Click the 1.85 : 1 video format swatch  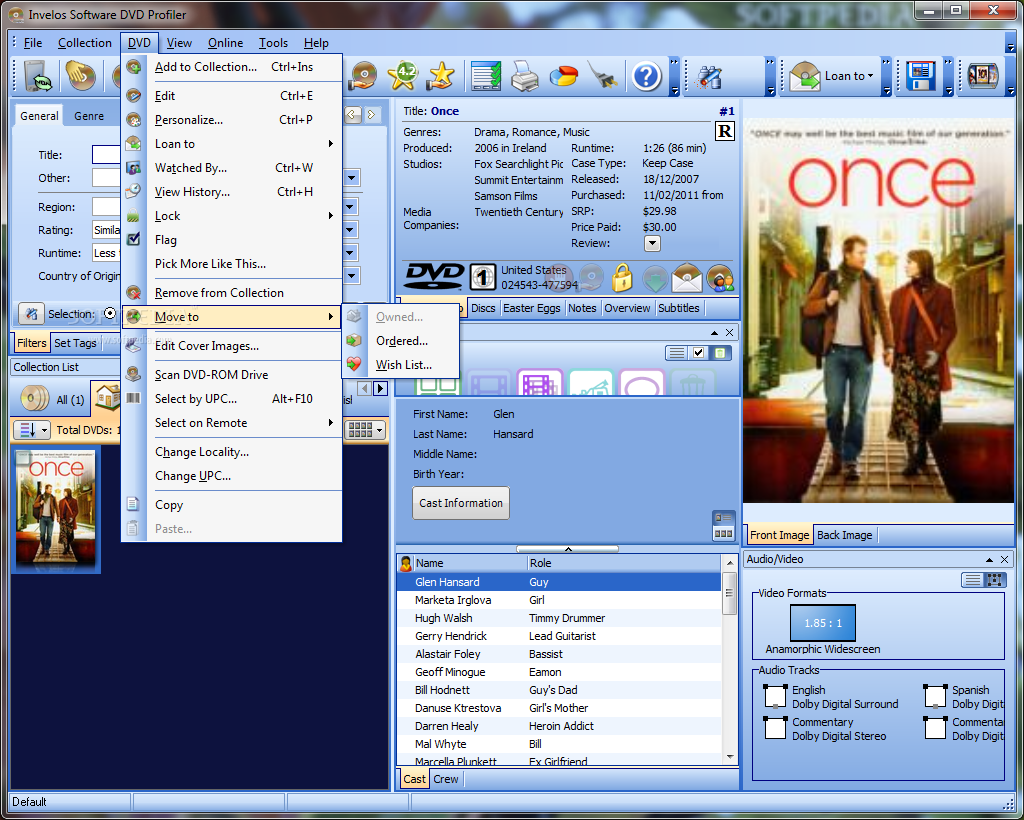[822, 623]
